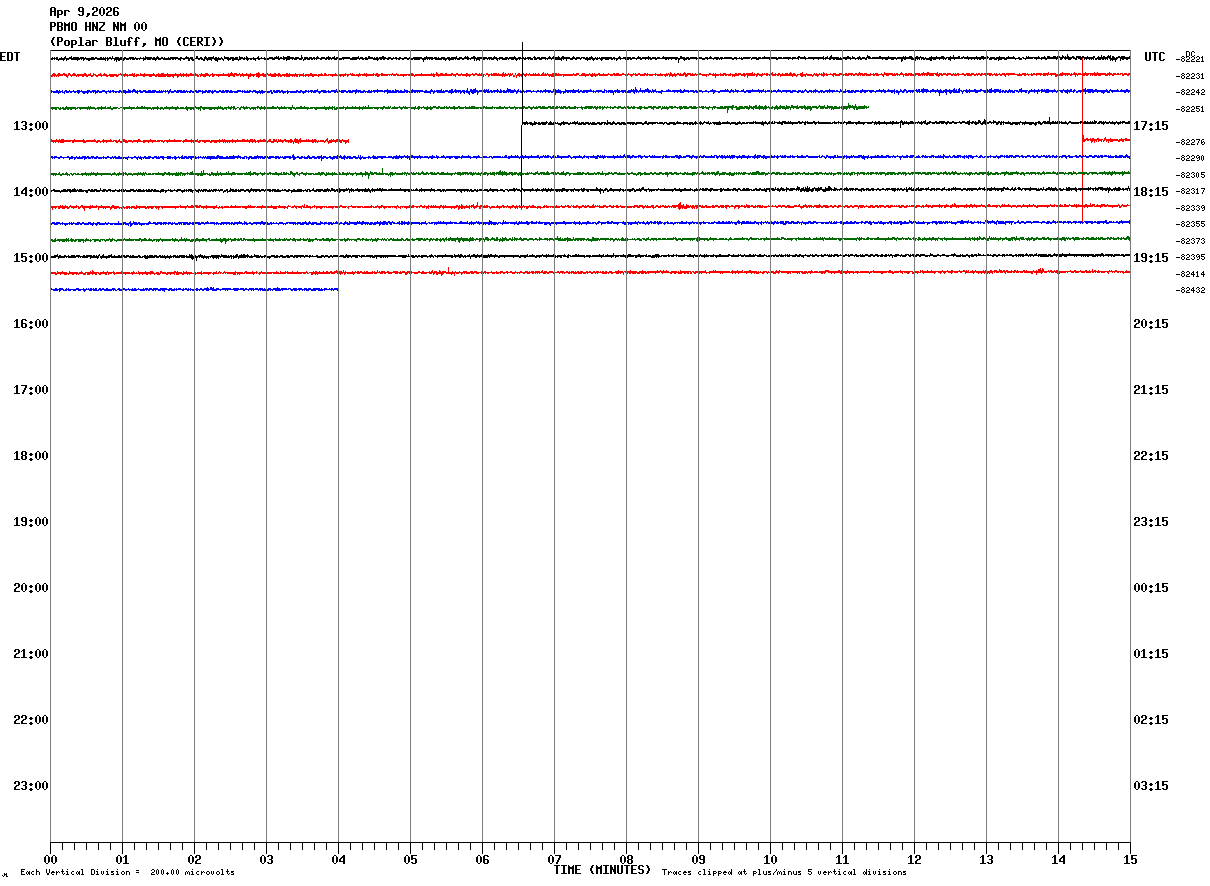This screenshot has width=1210, height=886.
Task: Click minute tick label 15
Action: click(1130, 860)
